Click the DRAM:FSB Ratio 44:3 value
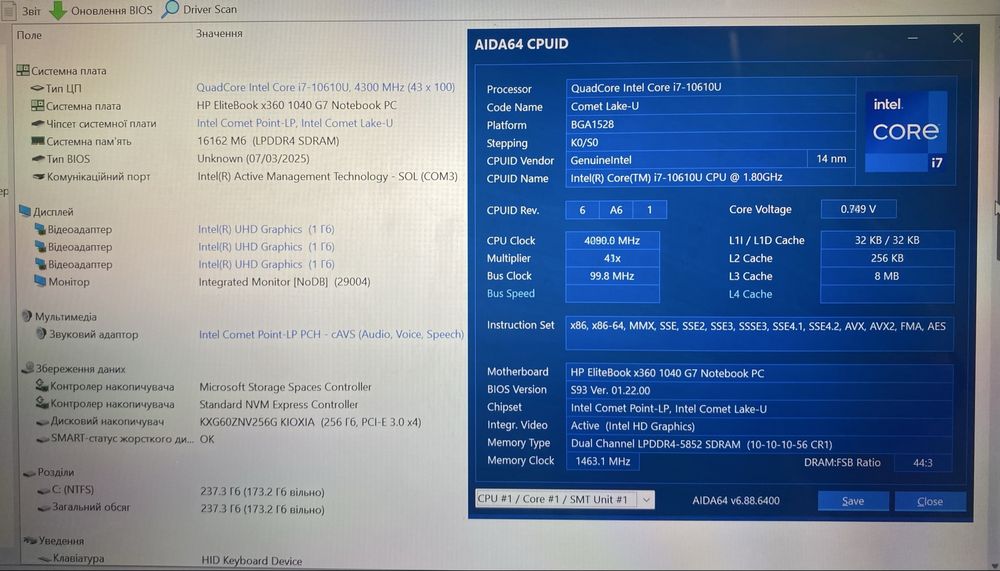 [923, 463]
